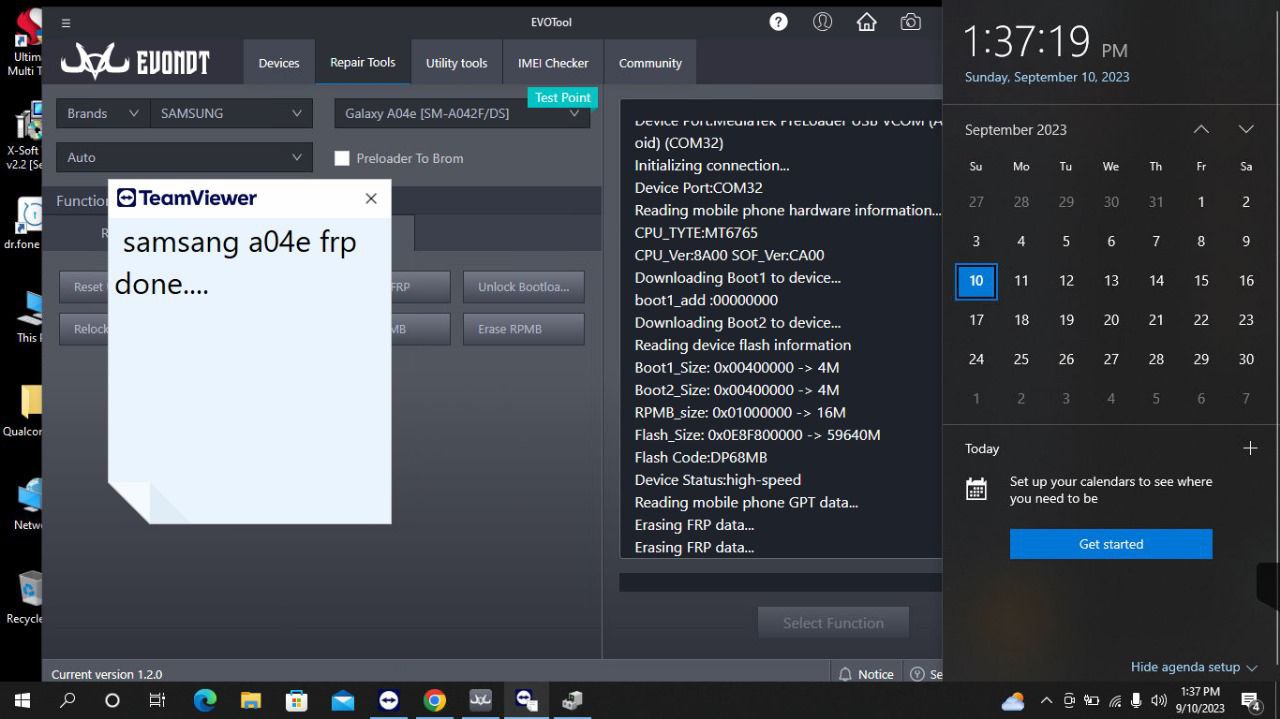
Task: Open the user account icon in EVOTool
Action: (x=823, y=22)
